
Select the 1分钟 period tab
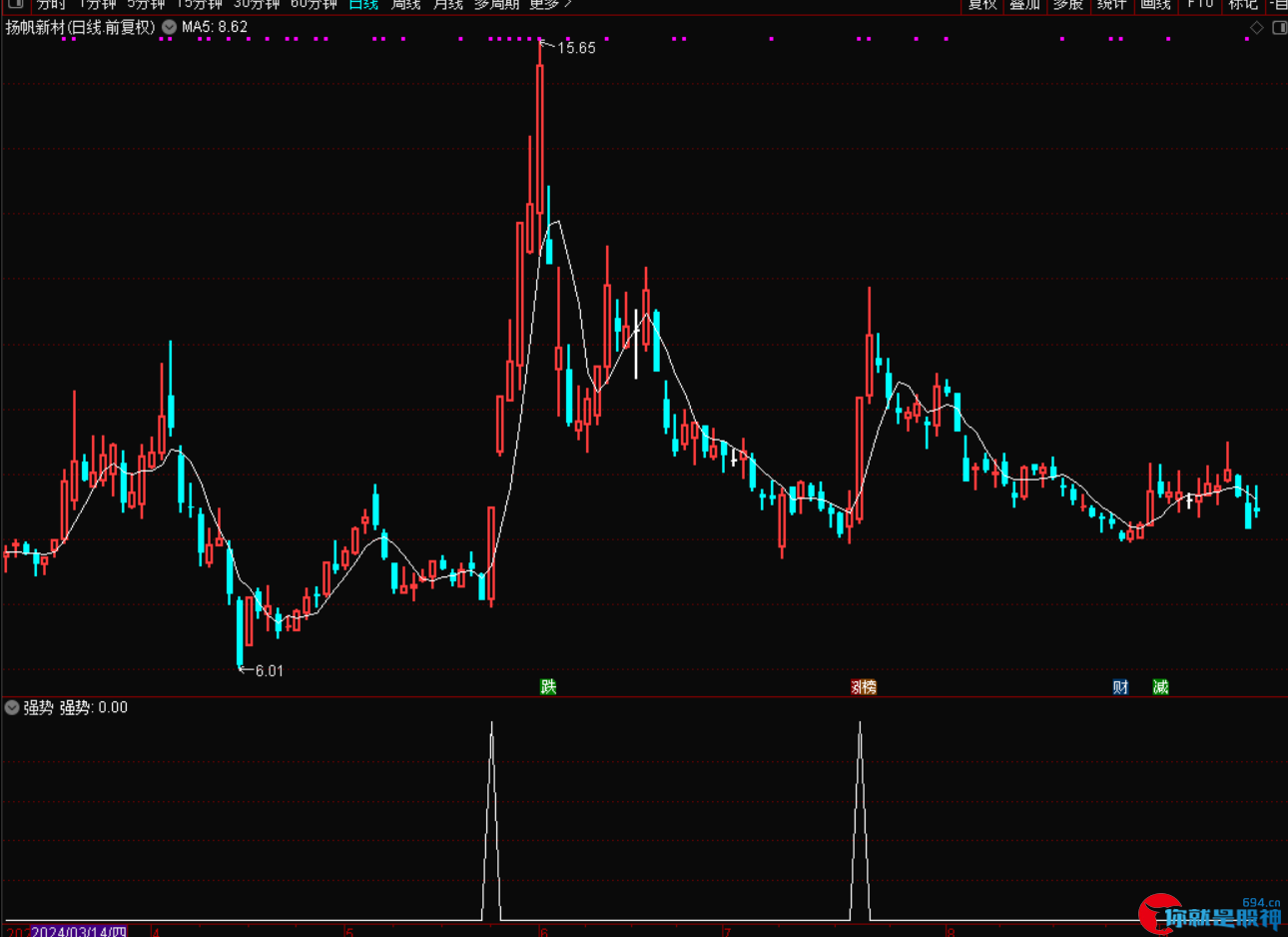coord(99,4)
